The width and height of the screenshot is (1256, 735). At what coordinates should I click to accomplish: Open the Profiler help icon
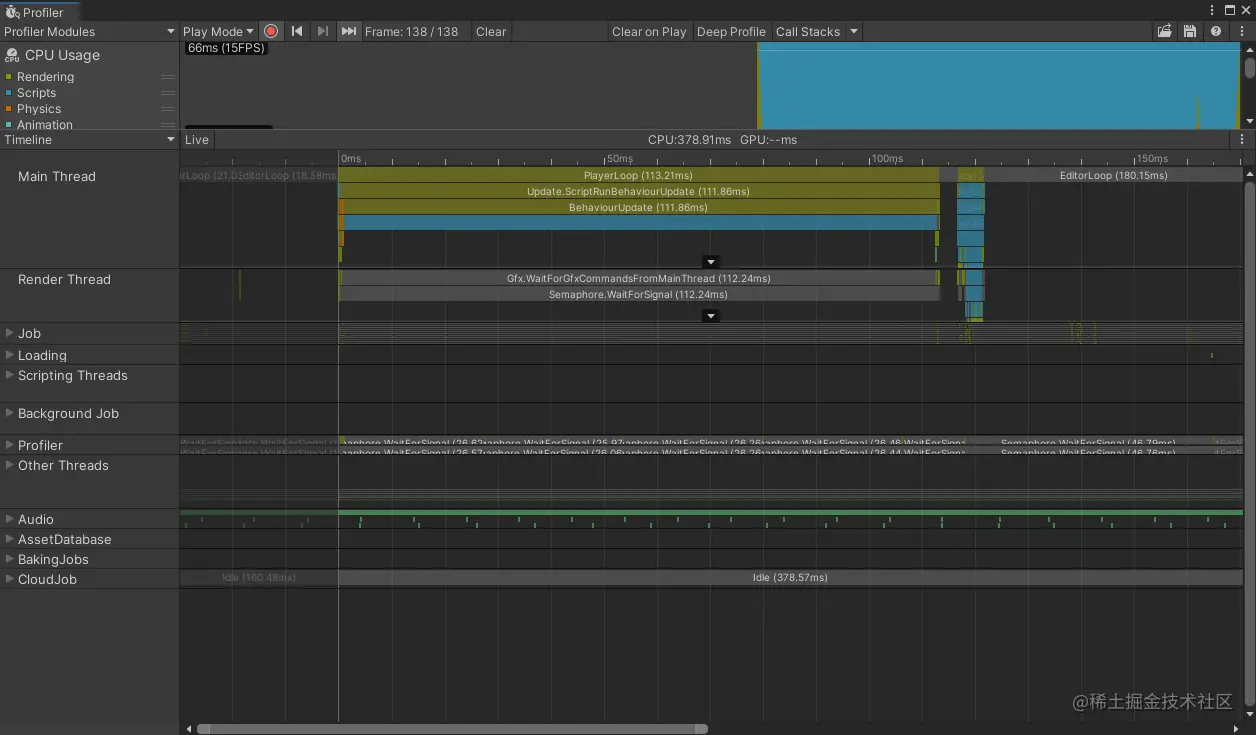coord(1216,31)
